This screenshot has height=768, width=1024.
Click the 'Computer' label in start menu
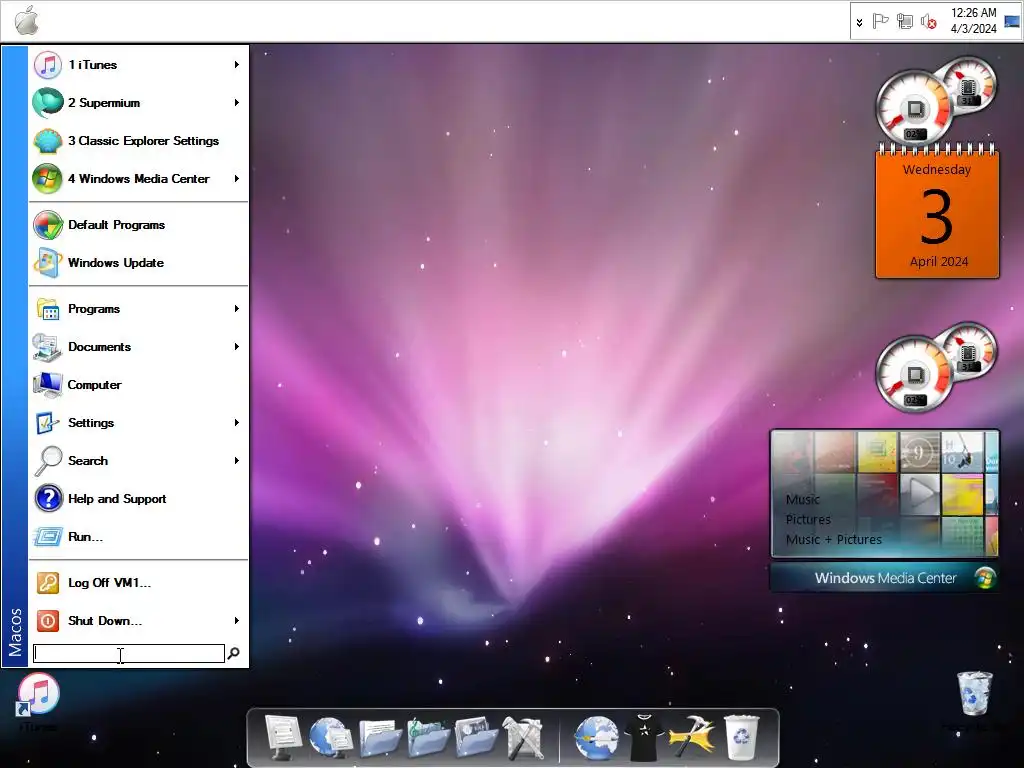tap(95, 385)
